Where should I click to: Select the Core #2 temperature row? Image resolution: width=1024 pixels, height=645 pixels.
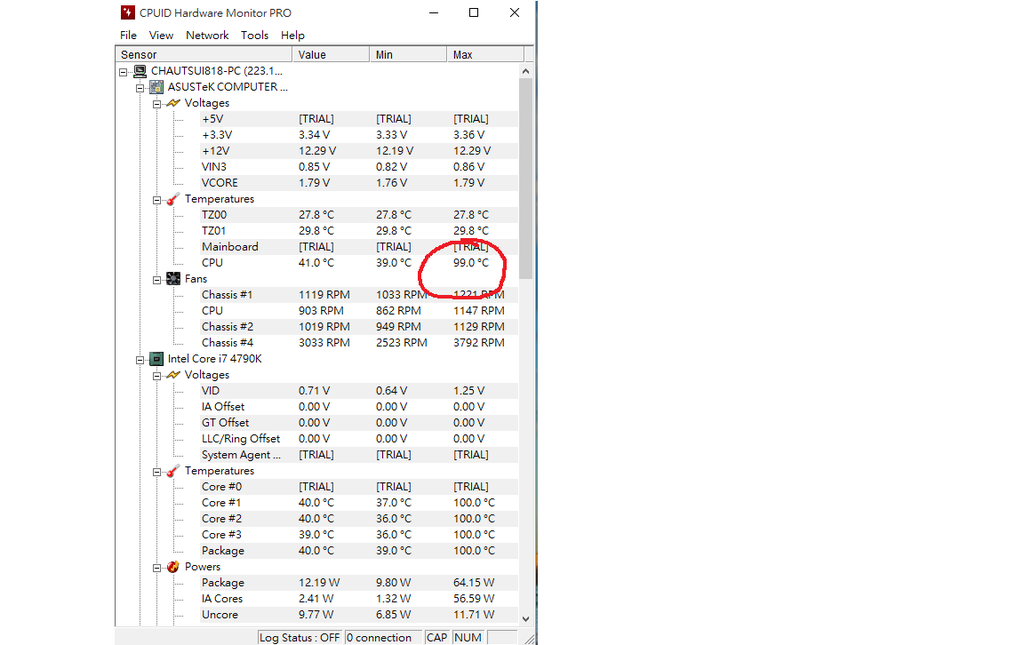pos(359,519)
